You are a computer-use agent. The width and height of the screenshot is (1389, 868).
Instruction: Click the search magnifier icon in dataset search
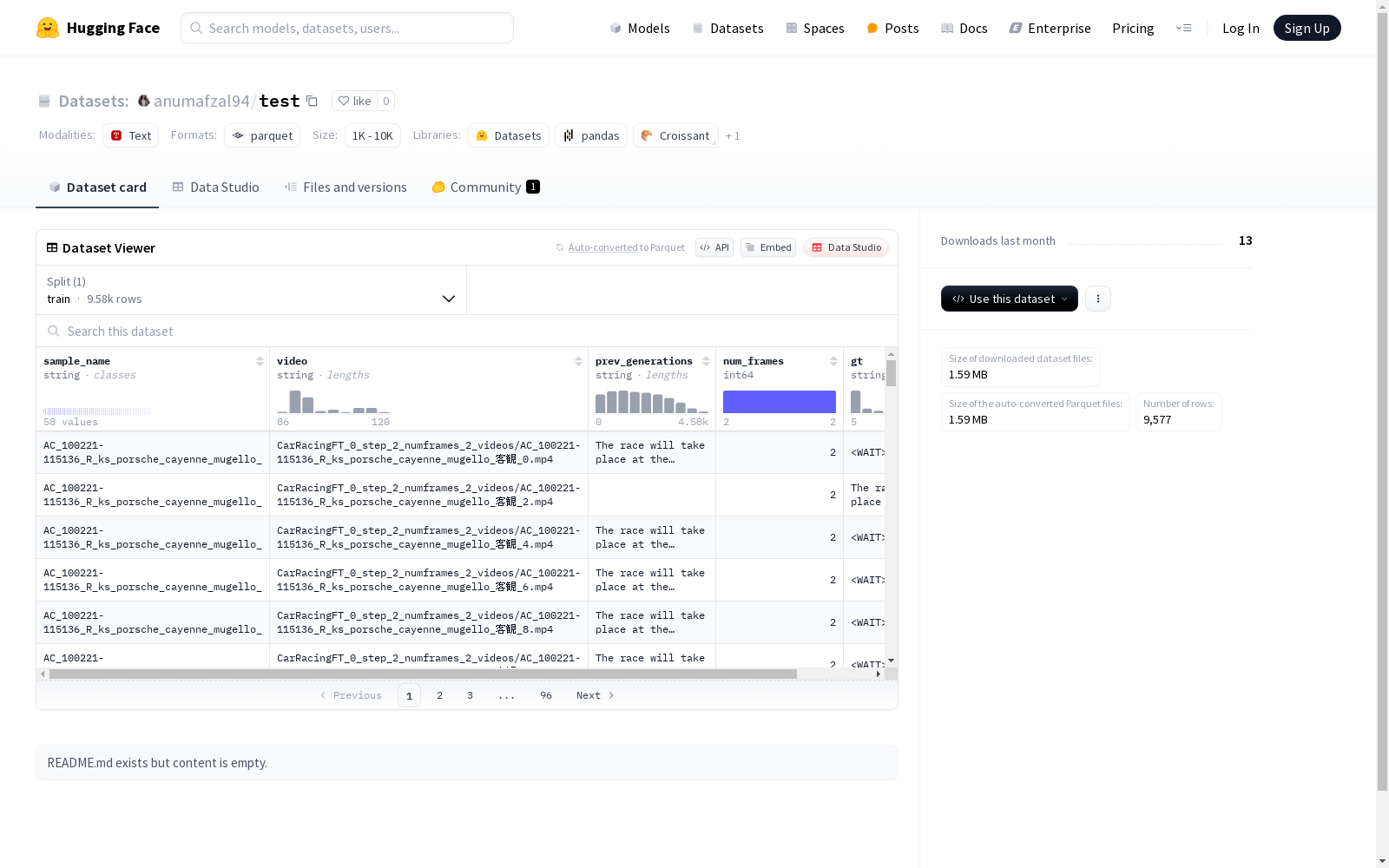(54, 331)
